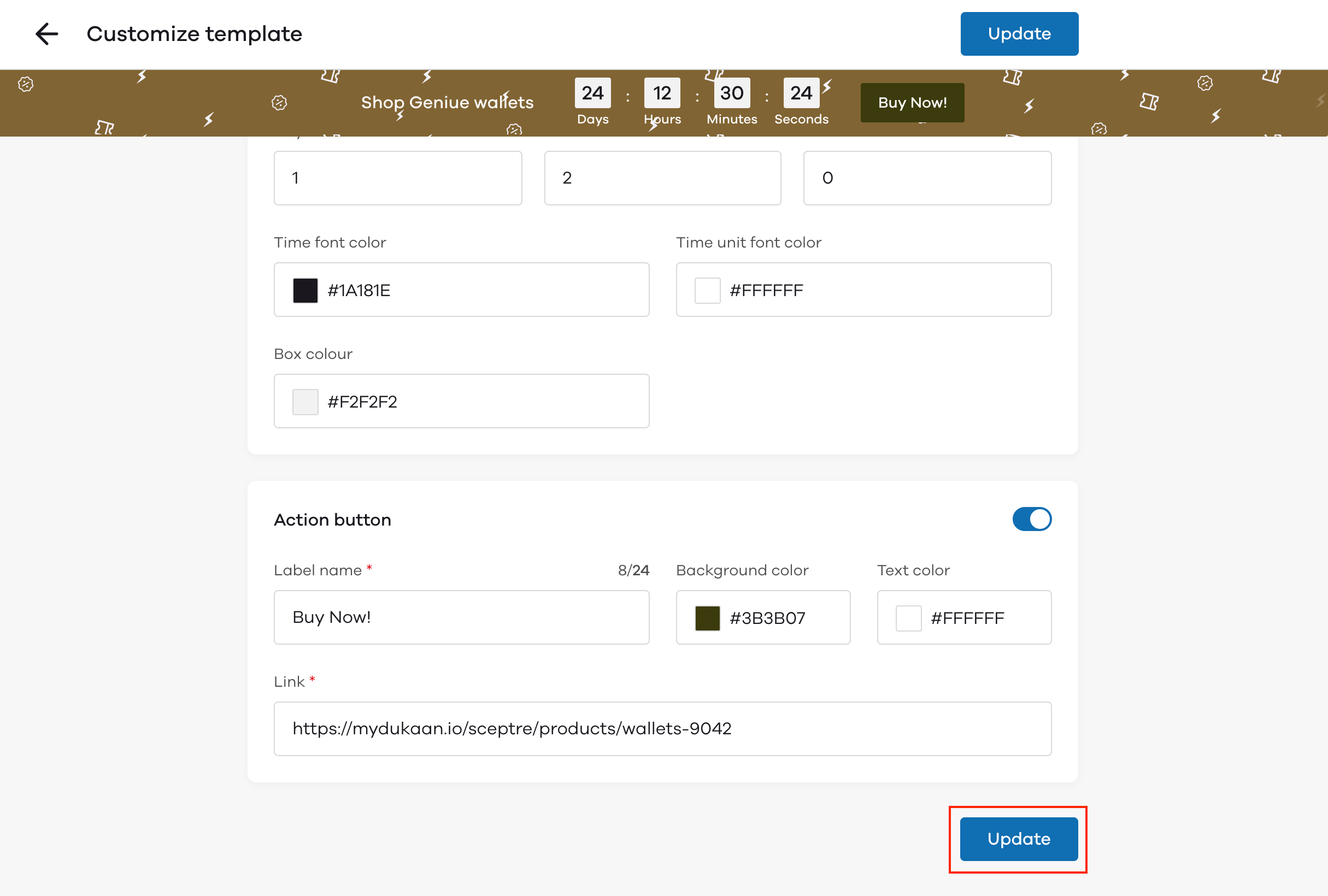Click the input field containing 0

927,178
